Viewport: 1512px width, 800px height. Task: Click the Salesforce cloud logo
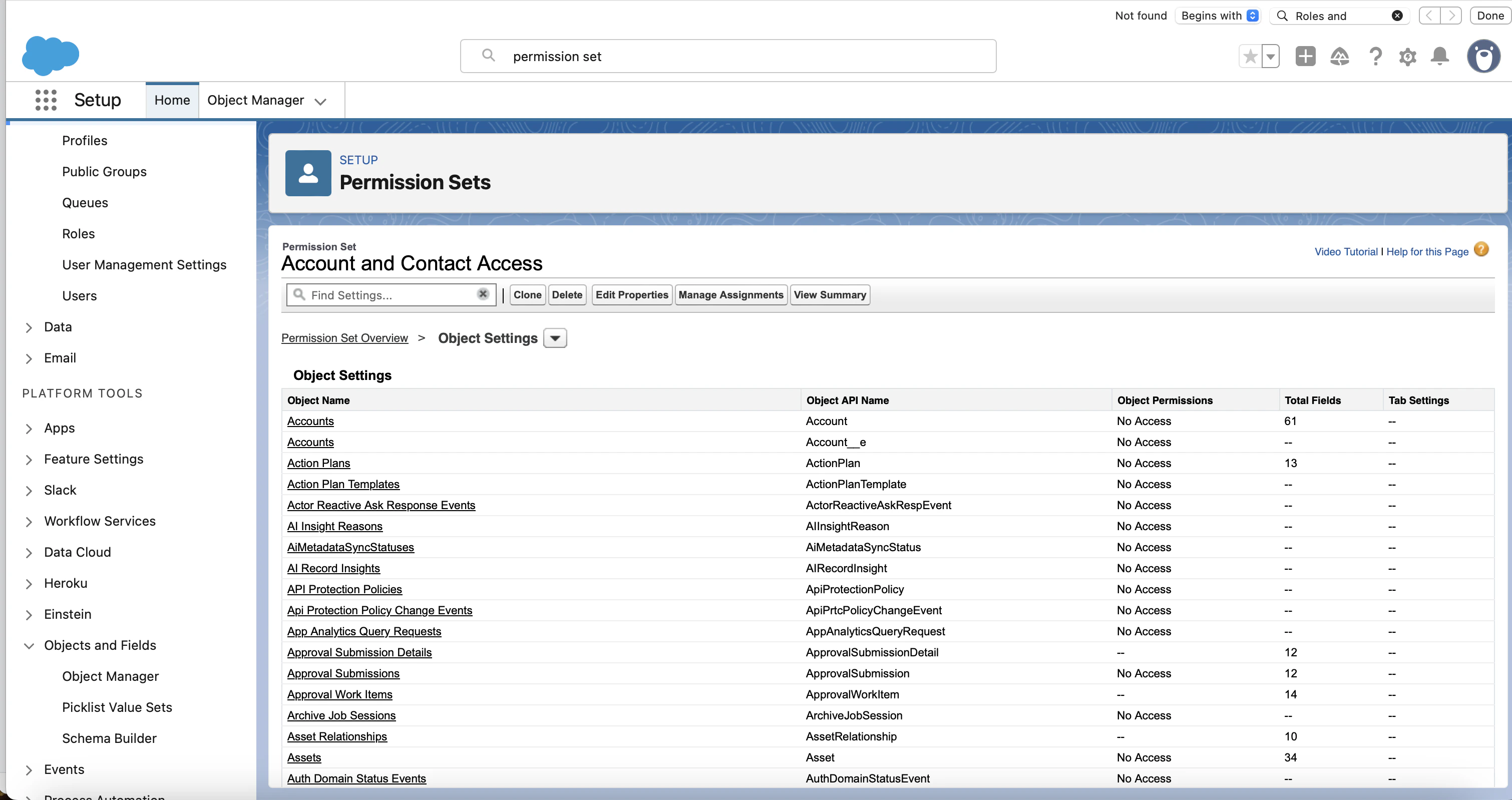(51, 56)
